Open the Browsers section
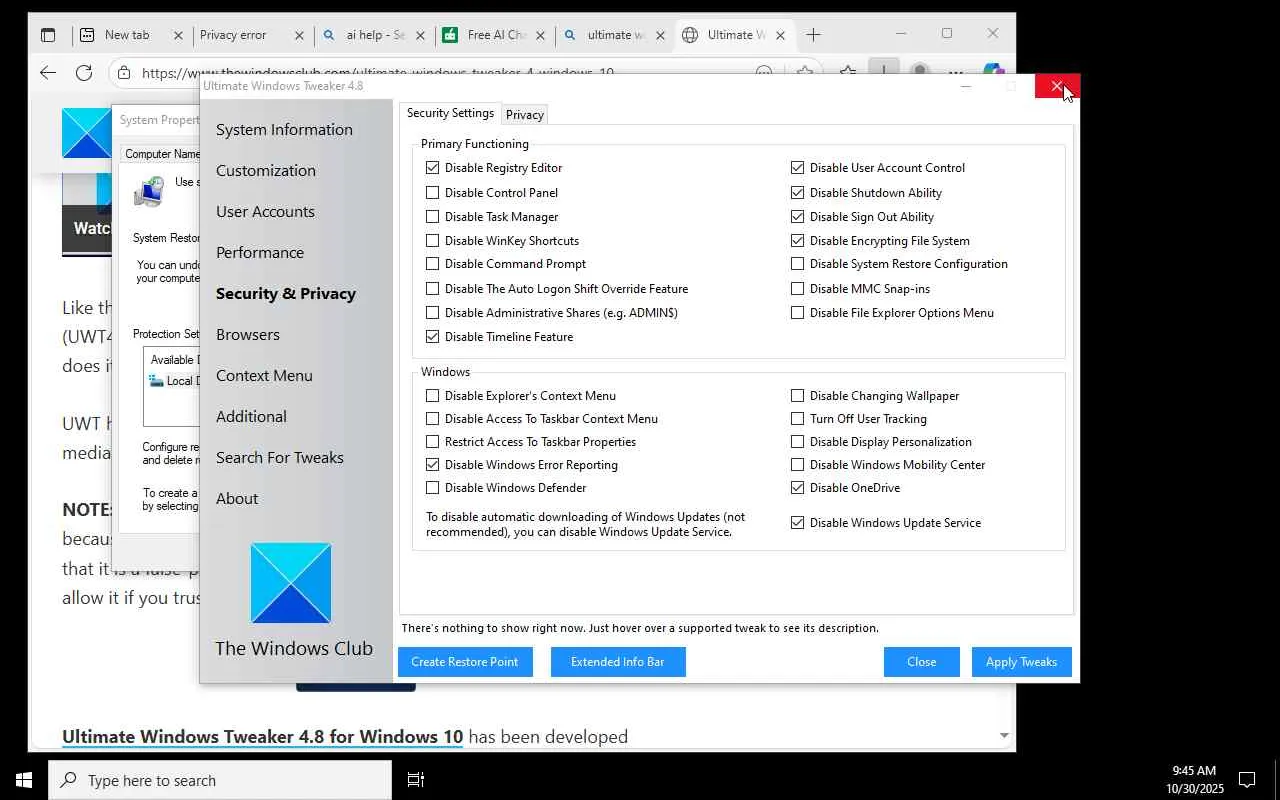Image resolution: width=1280 pixels, height=800 pixels. 248,335
